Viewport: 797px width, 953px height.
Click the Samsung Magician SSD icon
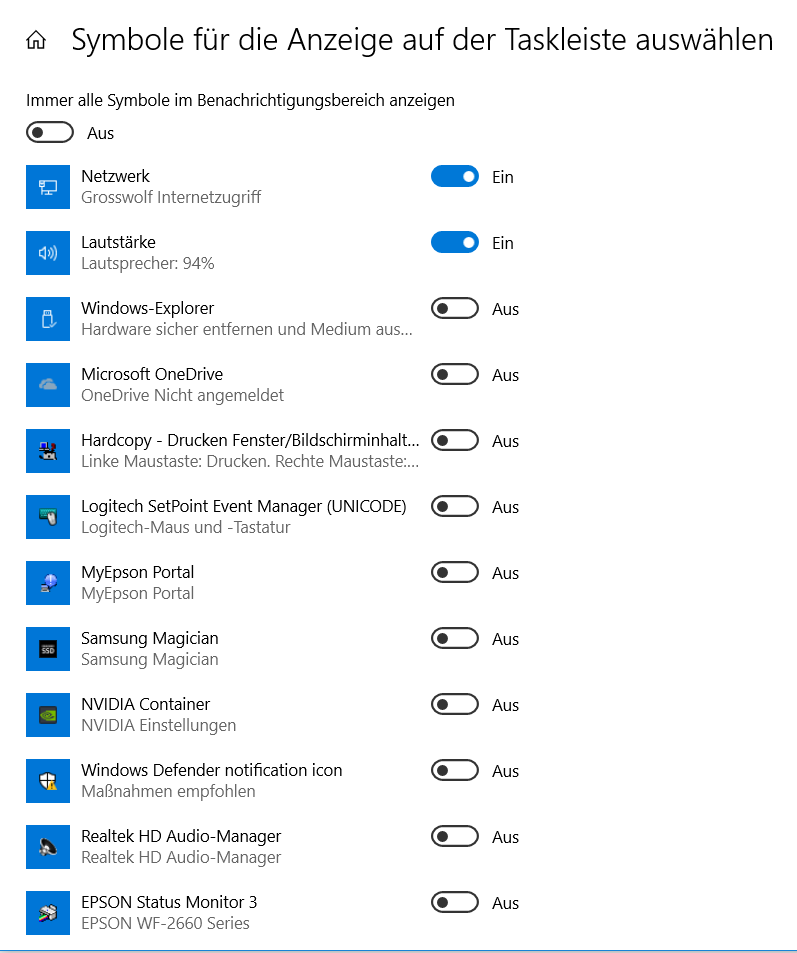tap(48, 649)
